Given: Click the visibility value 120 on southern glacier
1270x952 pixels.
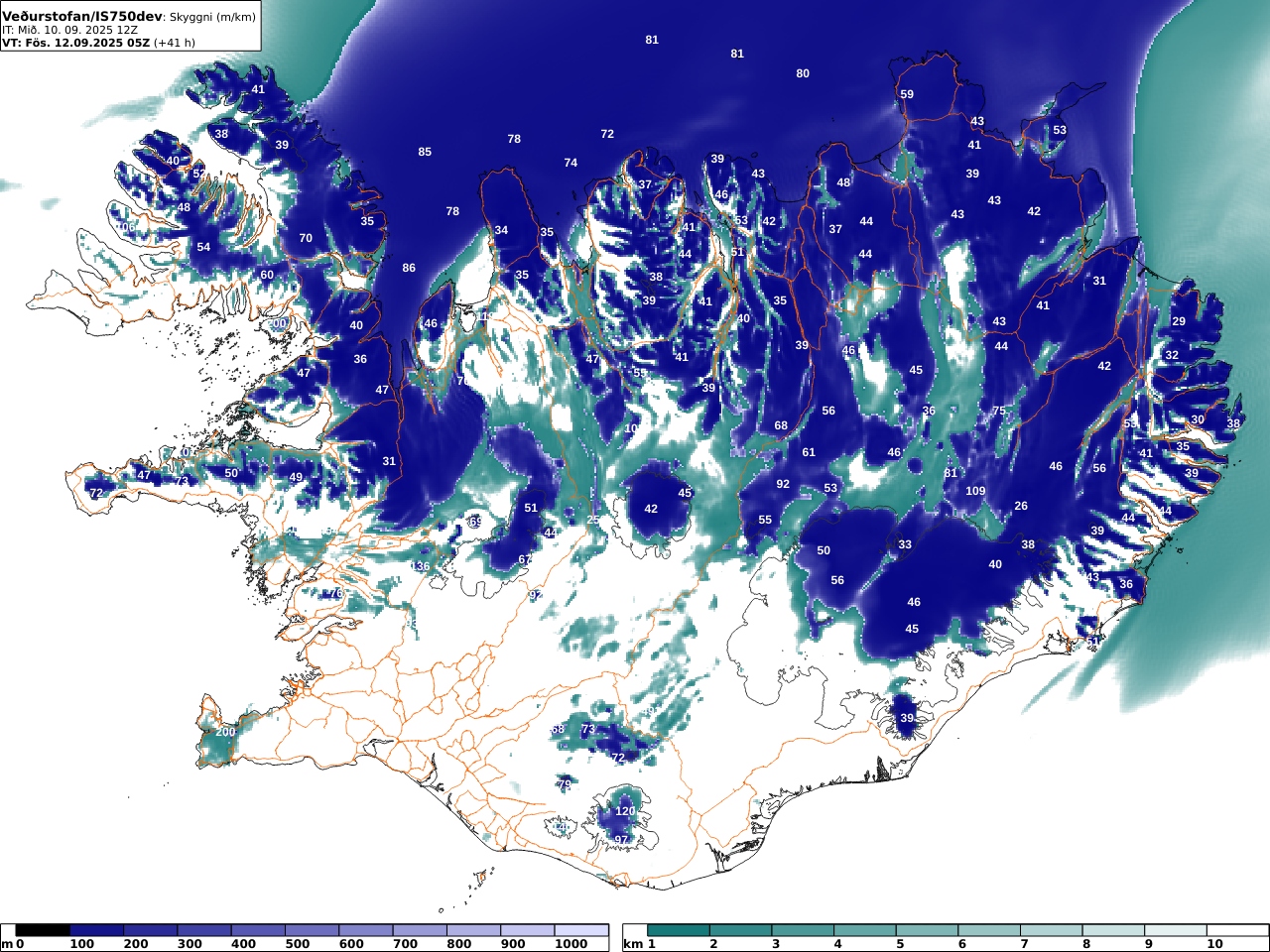Looking at the screenshot, I should point(625,810).
